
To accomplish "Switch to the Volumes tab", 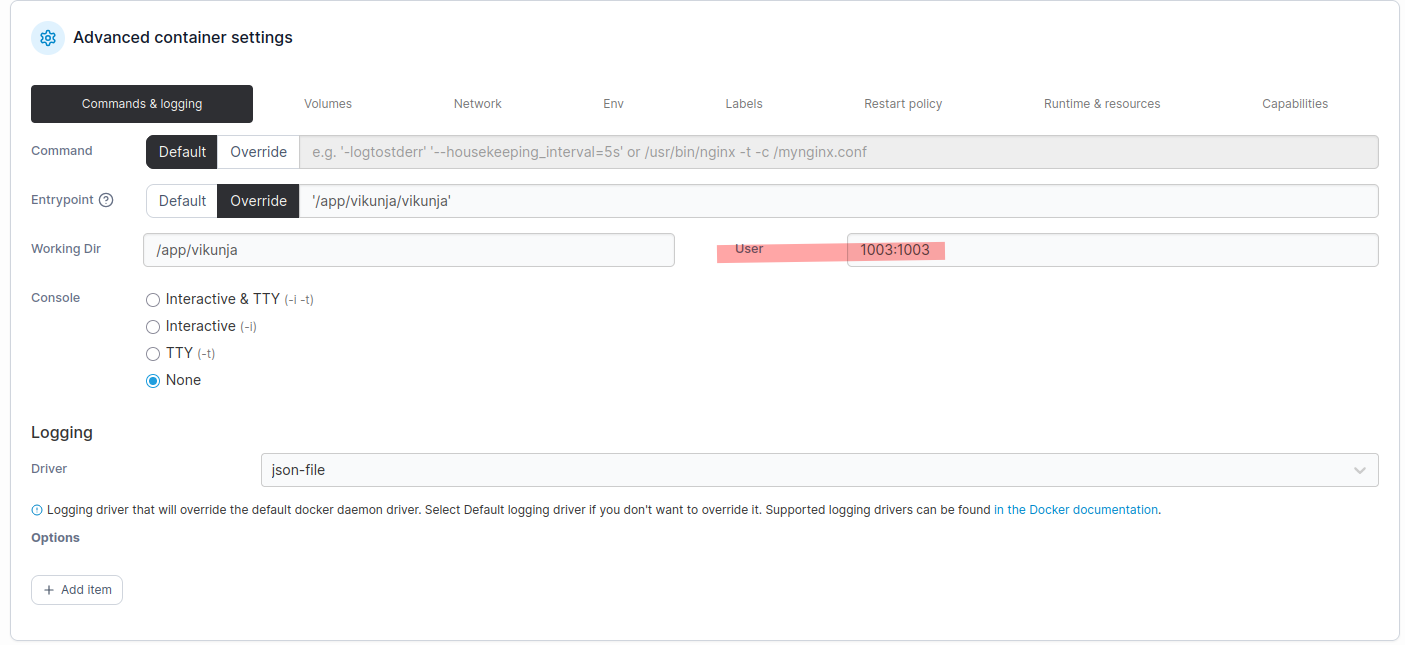I will point(328,104).
